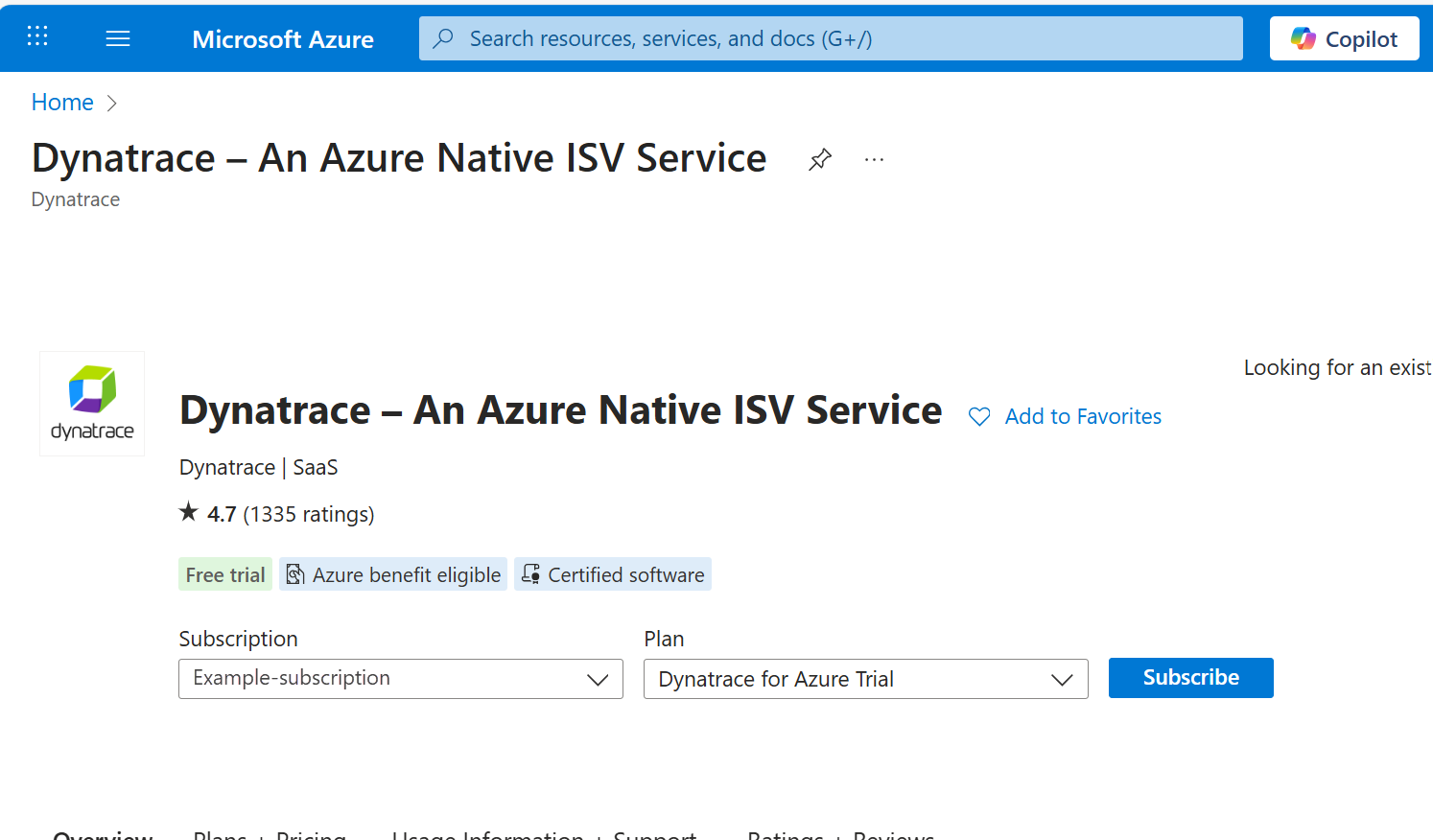1433x840 pixels.
Task: Open the Plans + Pricing tab
Action: (270, 834)
